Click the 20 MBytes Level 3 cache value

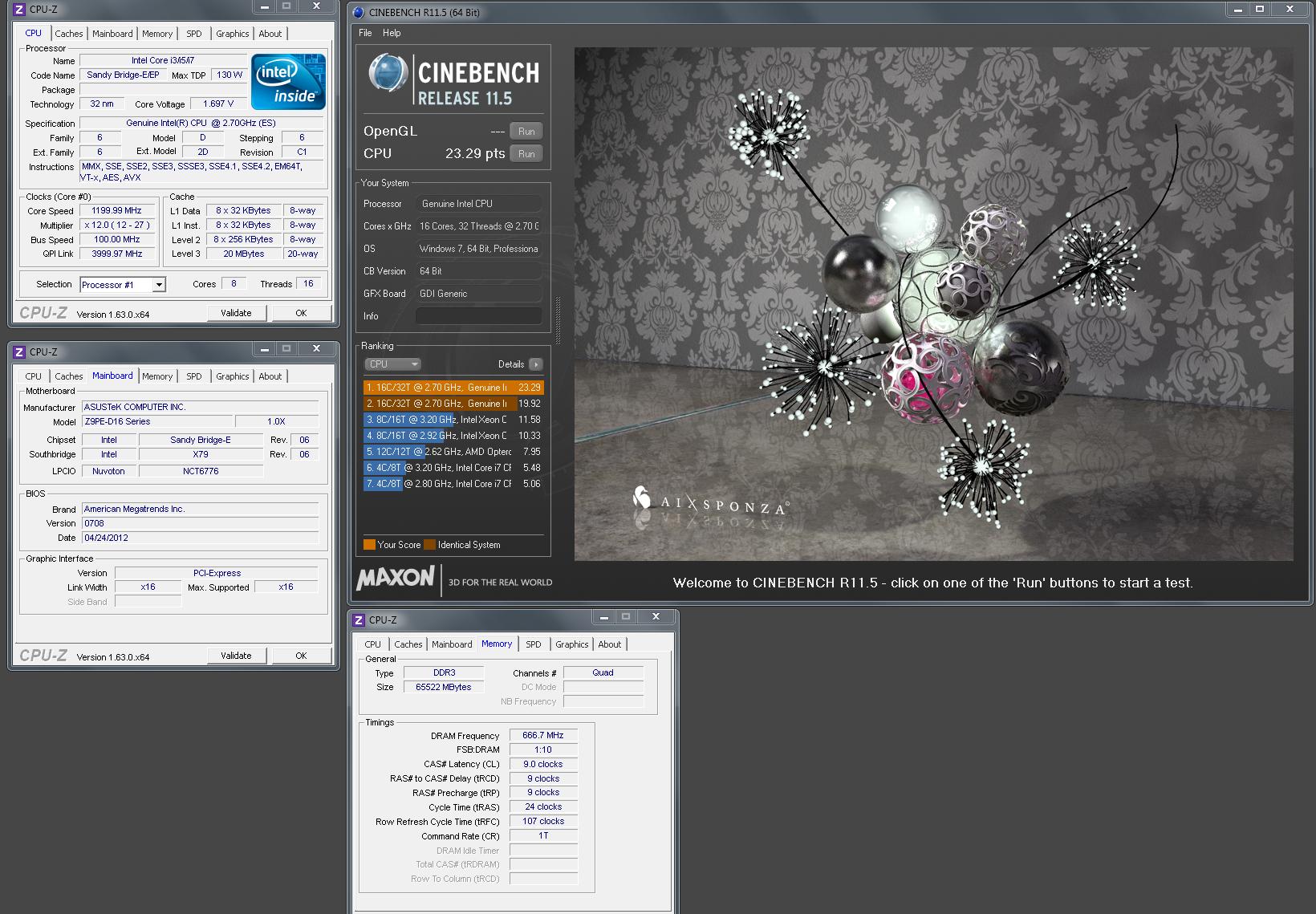(244, 254)
